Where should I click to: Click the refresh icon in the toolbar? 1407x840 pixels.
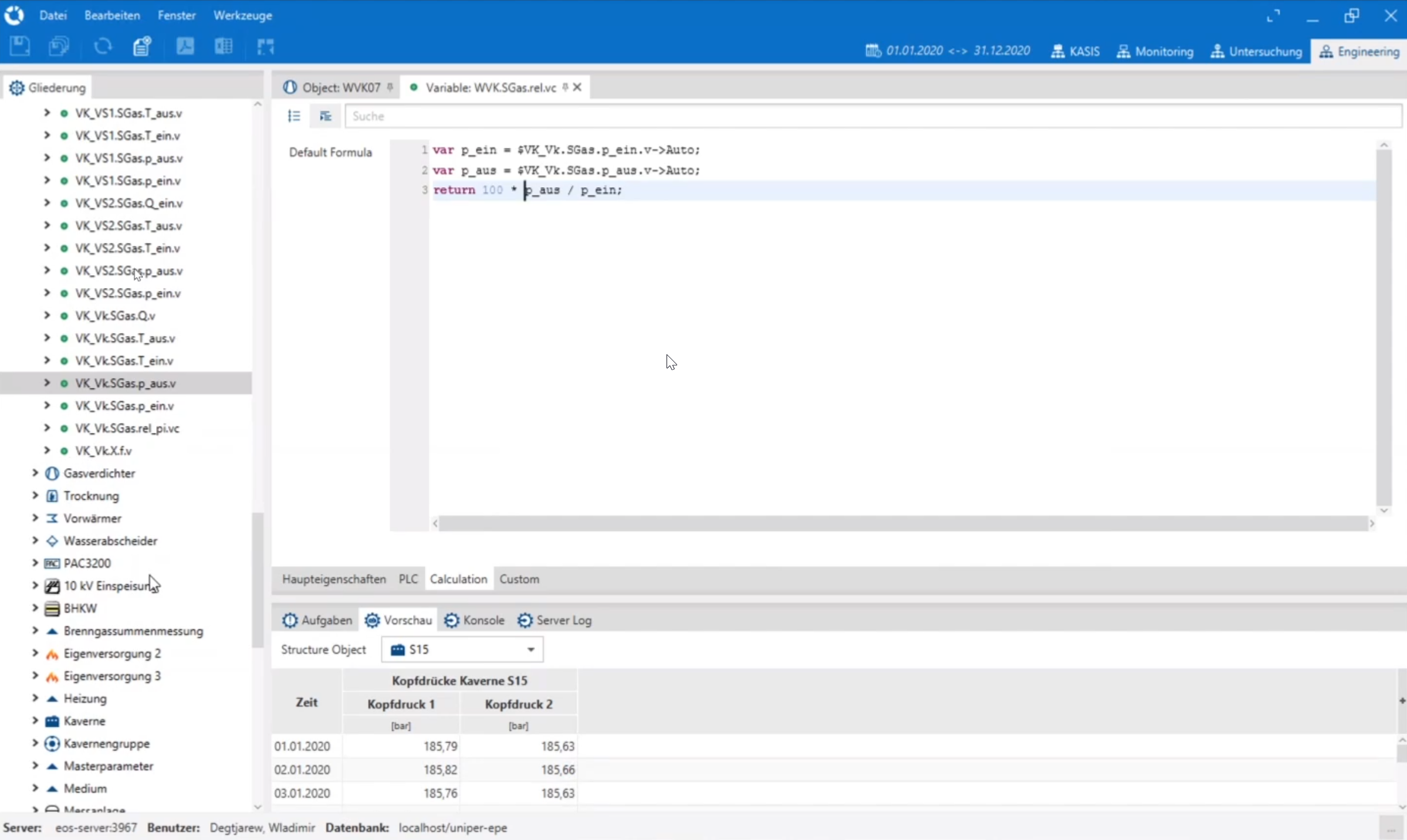coord(103,46)
